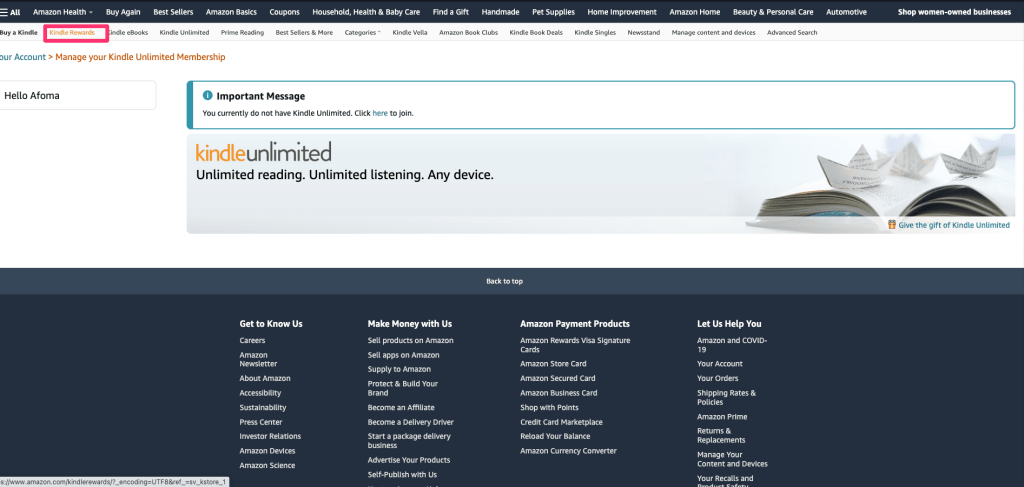Click the kindleunlimited logo banner
1024x487 pixels.
[263, 151]
